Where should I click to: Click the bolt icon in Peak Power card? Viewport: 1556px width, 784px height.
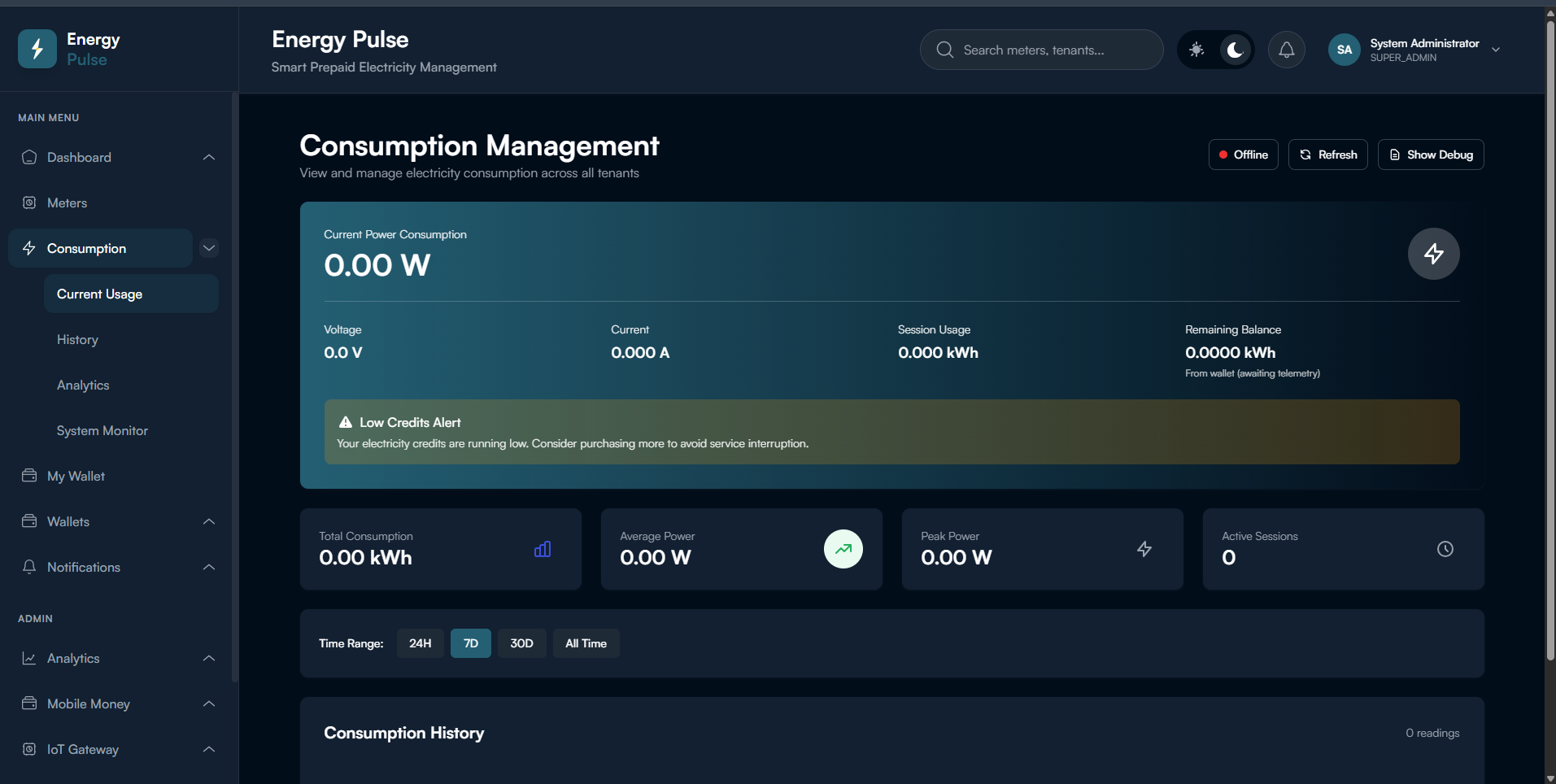1144,549
